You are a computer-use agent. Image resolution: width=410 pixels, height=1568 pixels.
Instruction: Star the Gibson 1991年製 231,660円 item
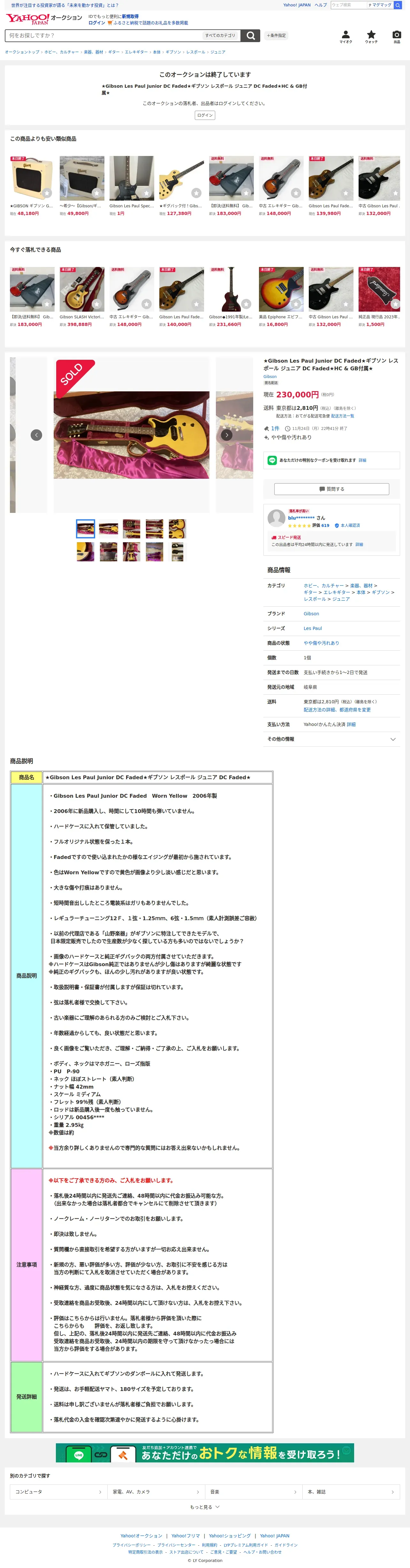pyautogui.click(x=246, y=304)
